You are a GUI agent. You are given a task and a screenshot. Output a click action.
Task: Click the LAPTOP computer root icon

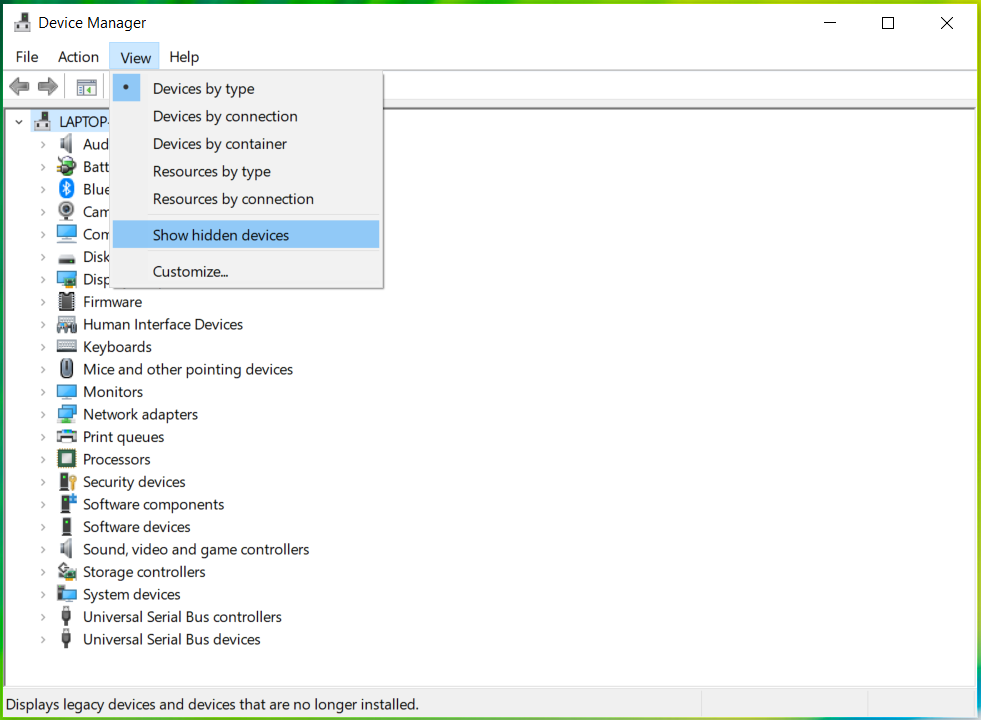(43, 121)
